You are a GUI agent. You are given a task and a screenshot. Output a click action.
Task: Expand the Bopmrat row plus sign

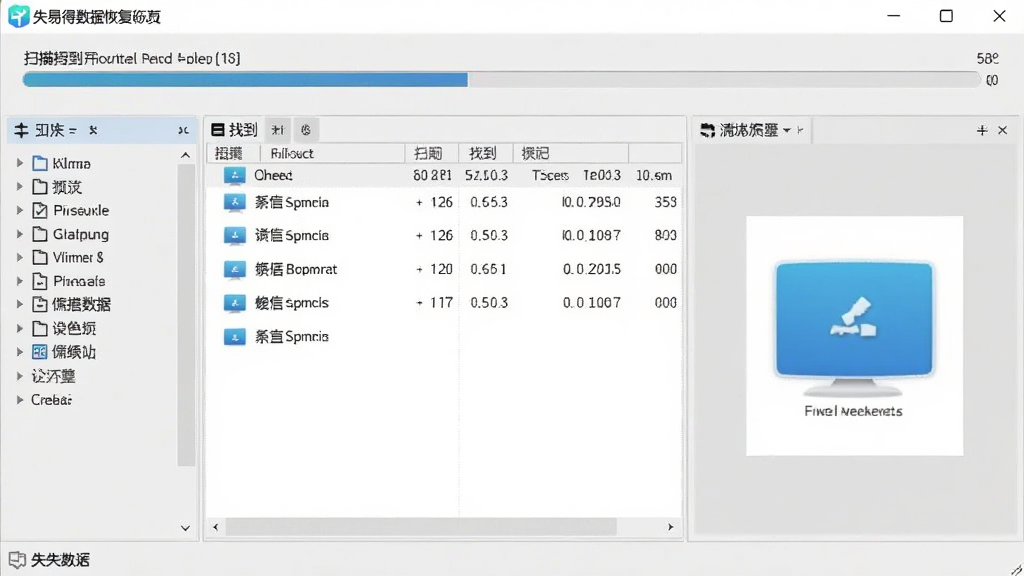pos(419,269)
